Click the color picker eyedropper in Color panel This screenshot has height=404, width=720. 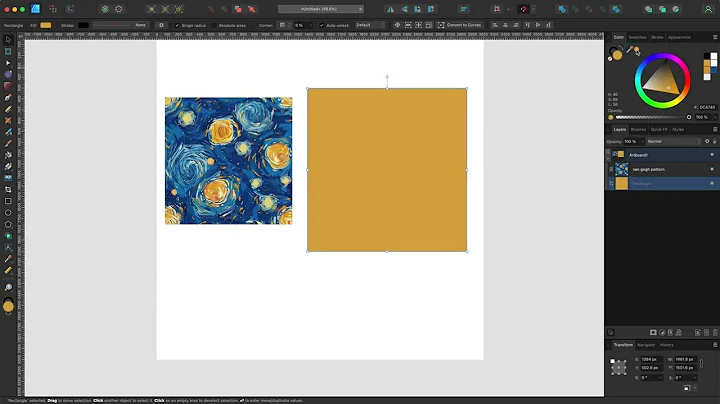tap(630, 50)
